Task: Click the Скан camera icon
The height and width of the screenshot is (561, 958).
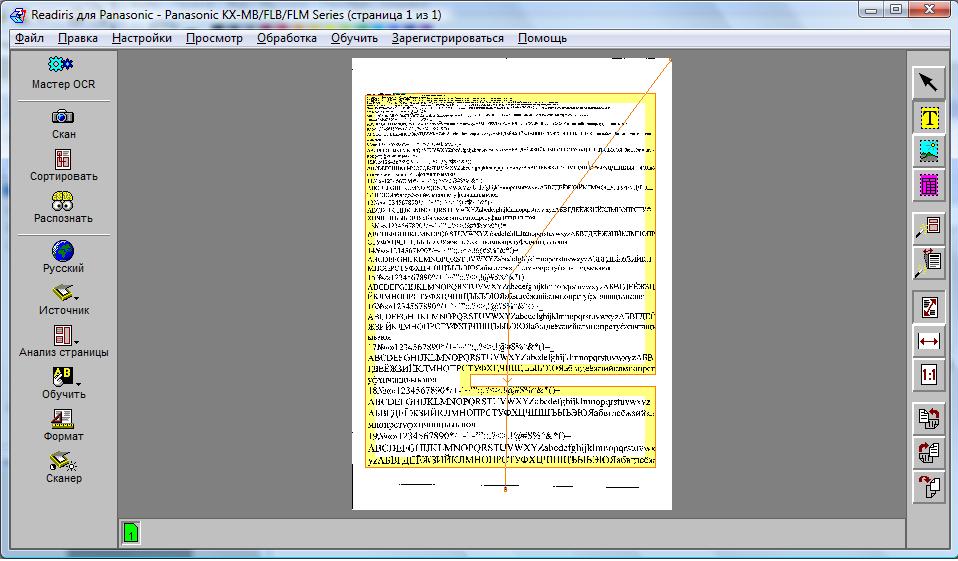Action: [x=63, y=117]
